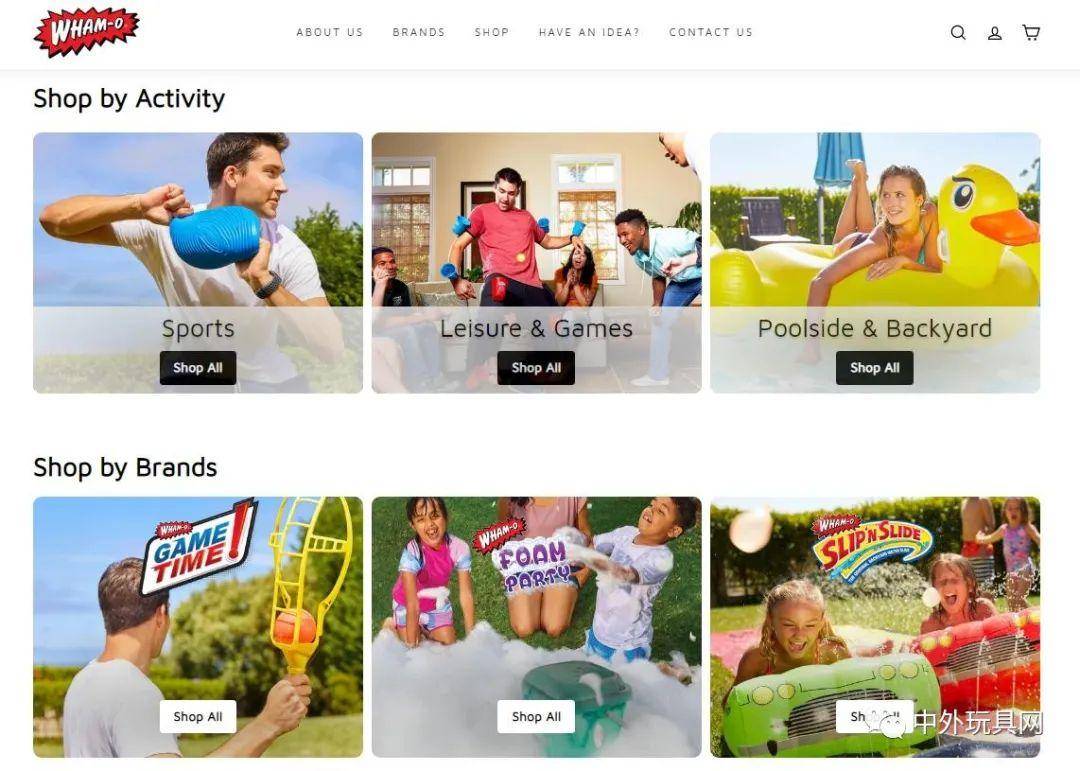This screenshot has height=771, width=1080.
Task: Shop All under Sports
Action: [x=198, y=368]
